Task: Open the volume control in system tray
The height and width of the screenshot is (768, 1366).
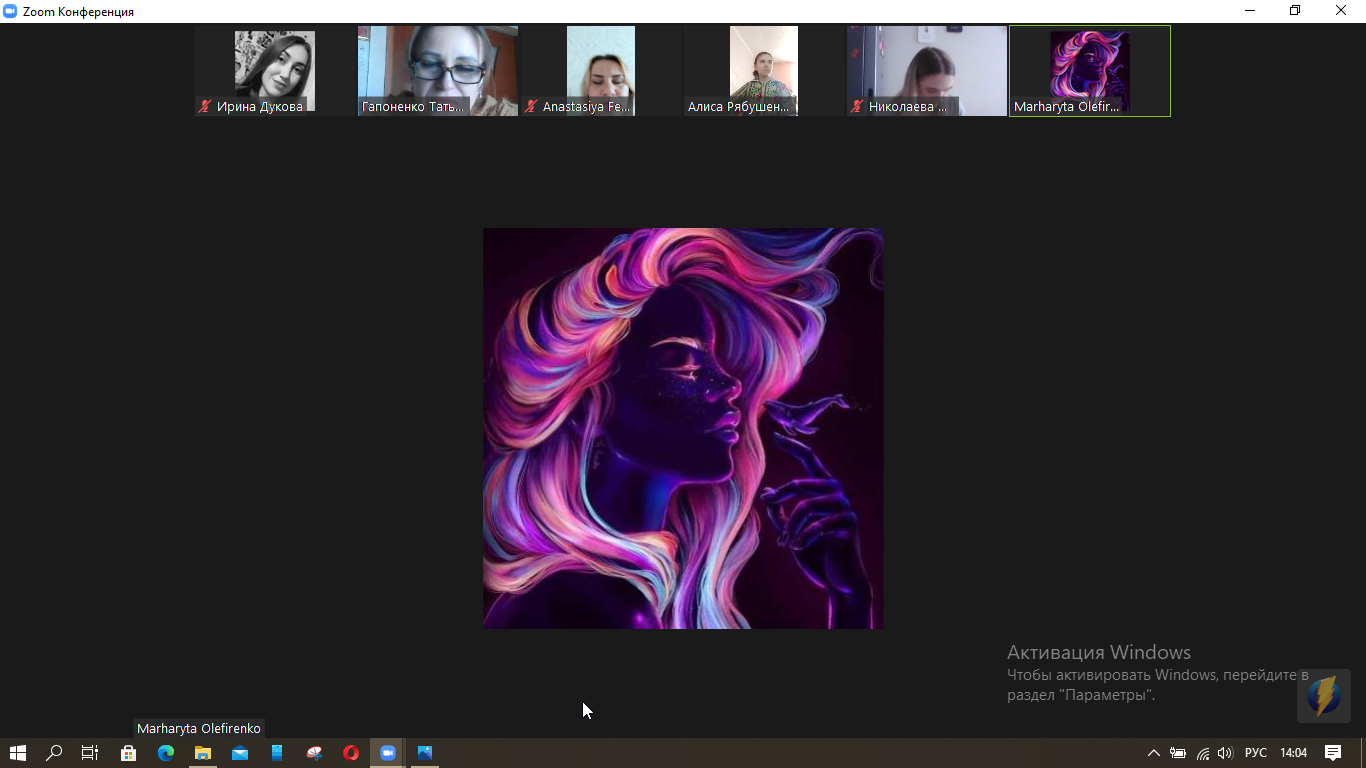Action: pyautogui.click(x=1225, y=753)
